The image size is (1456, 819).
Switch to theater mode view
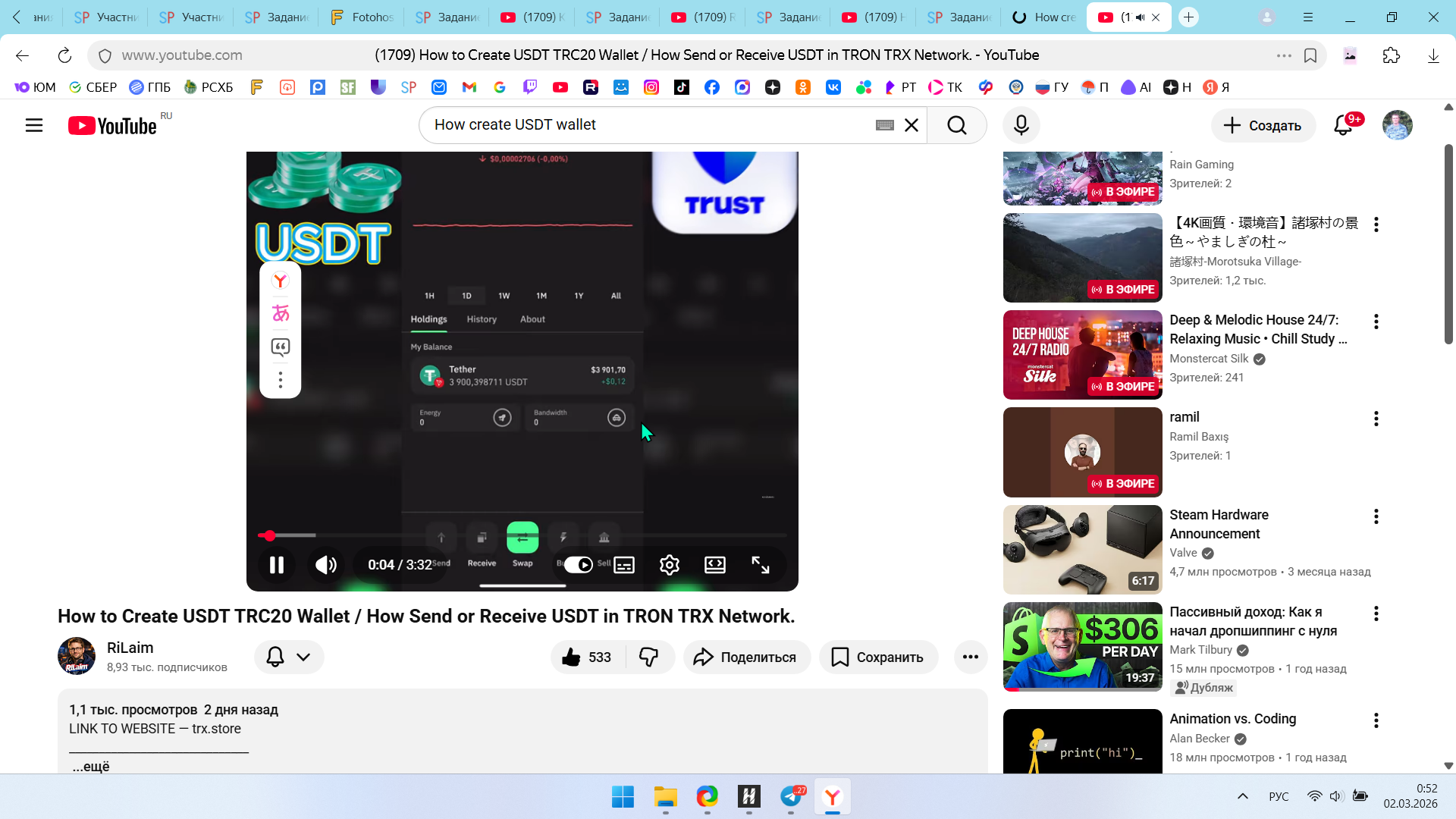[714, 565]
